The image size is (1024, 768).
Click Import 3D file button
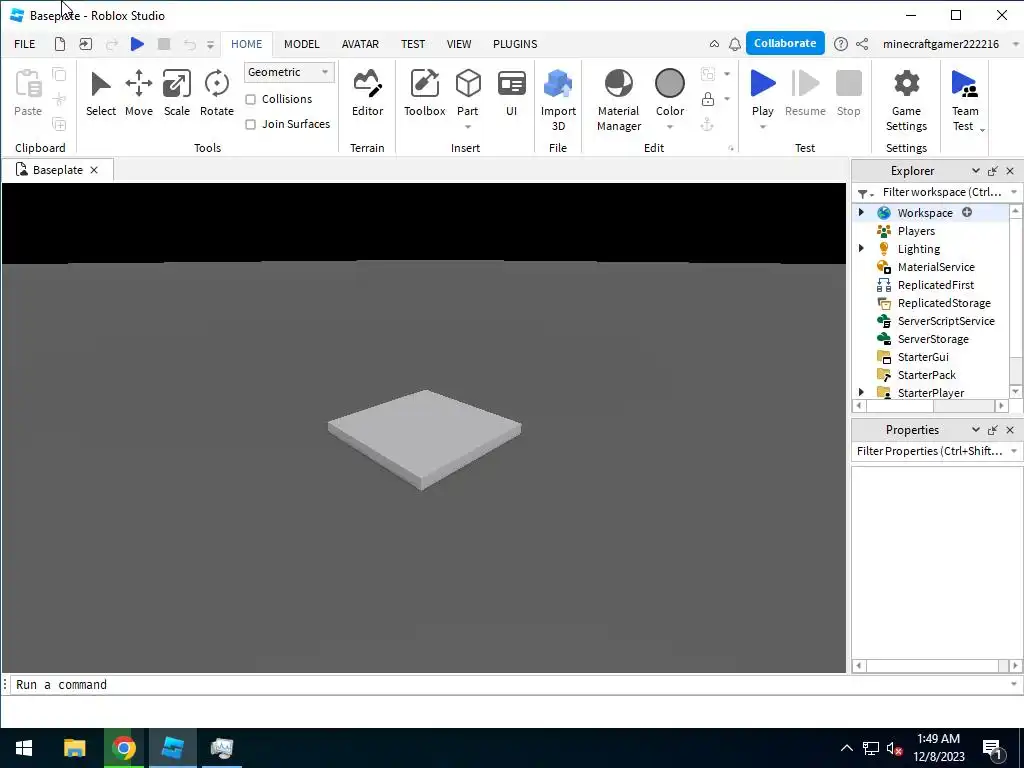[558, 100]
